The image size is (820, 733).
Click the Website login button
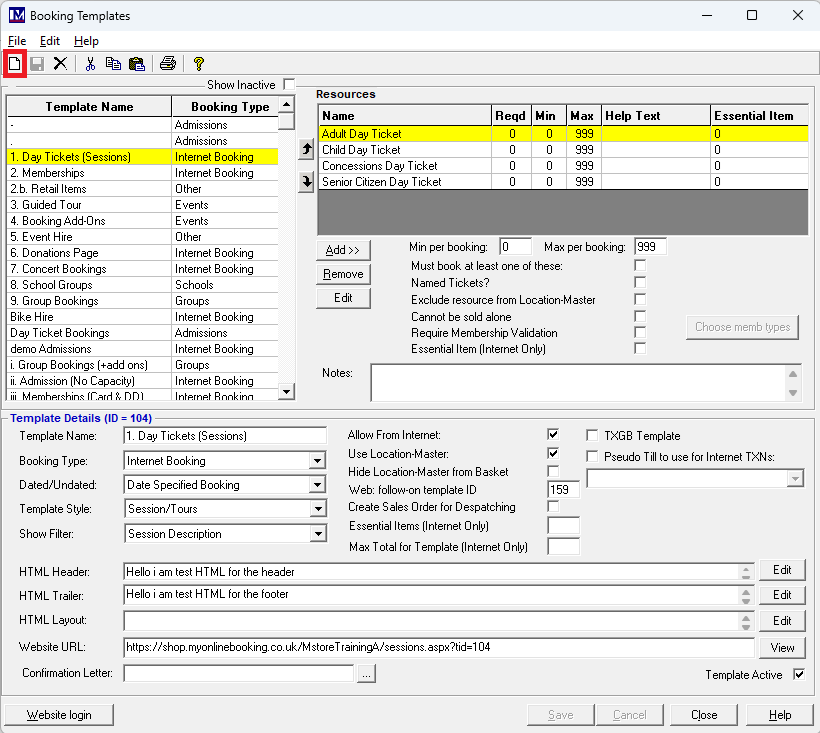coord(58,715)
